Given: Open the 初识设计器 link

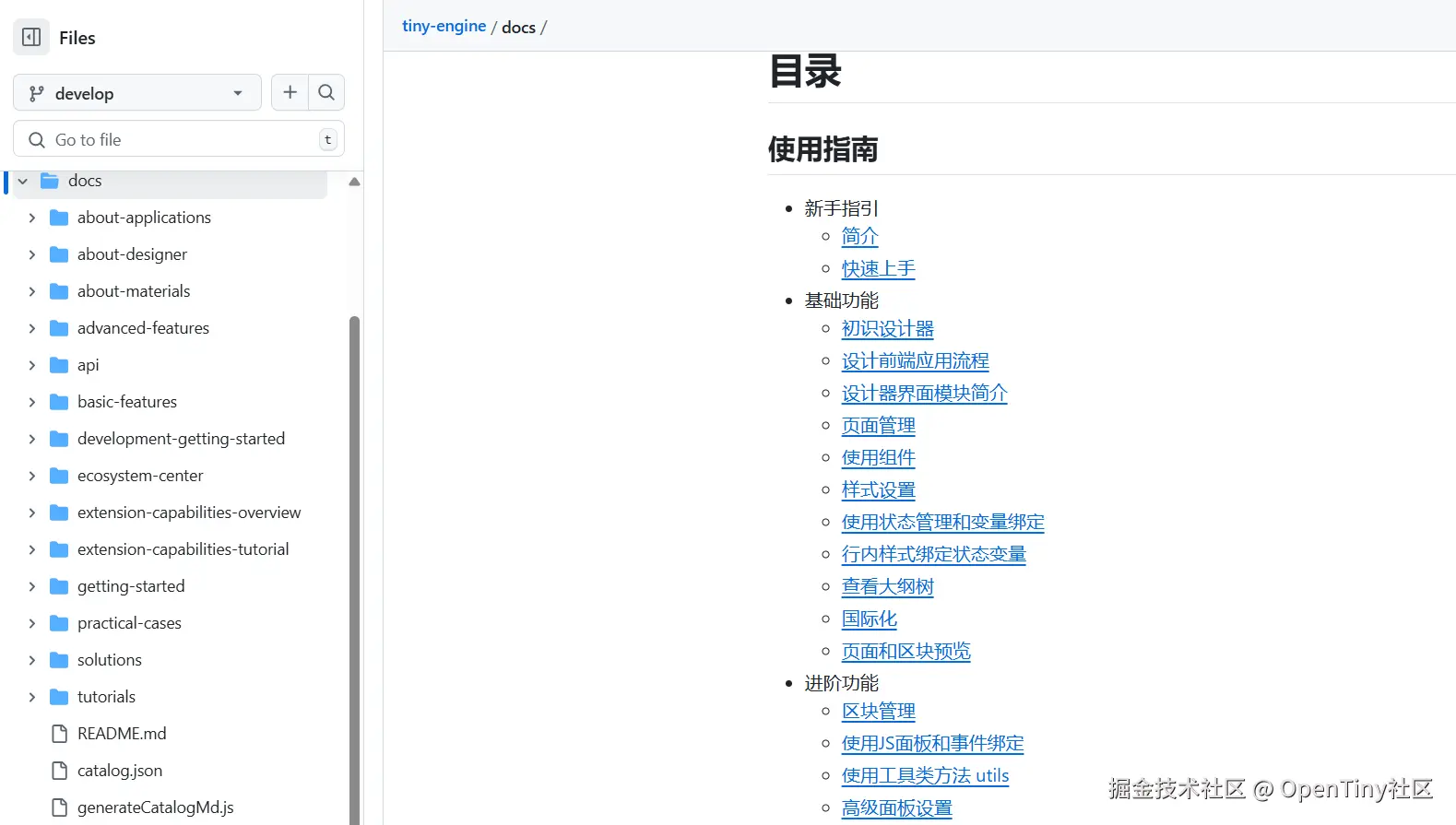Looking at the screenshot, I should pyautogui.click(x=887, y=328).
